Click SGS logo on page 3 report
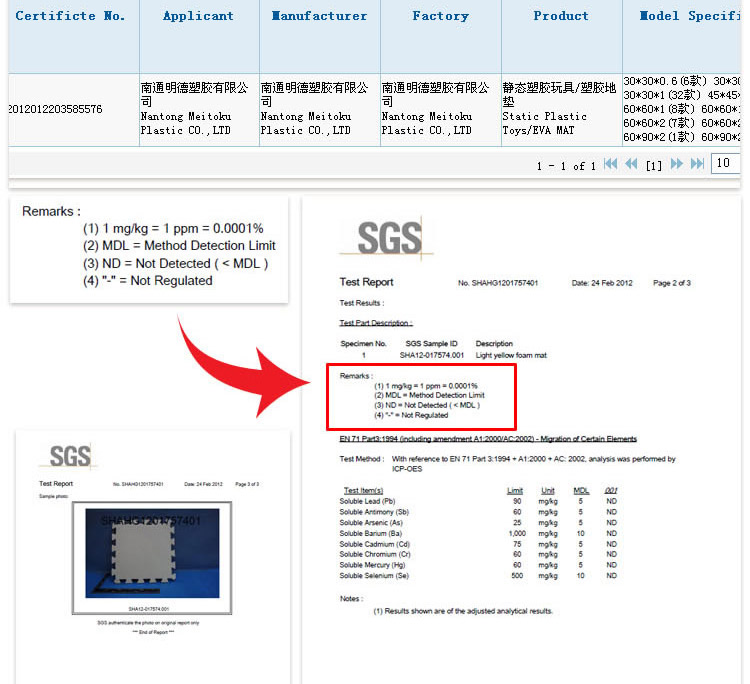 coord(69,456)
